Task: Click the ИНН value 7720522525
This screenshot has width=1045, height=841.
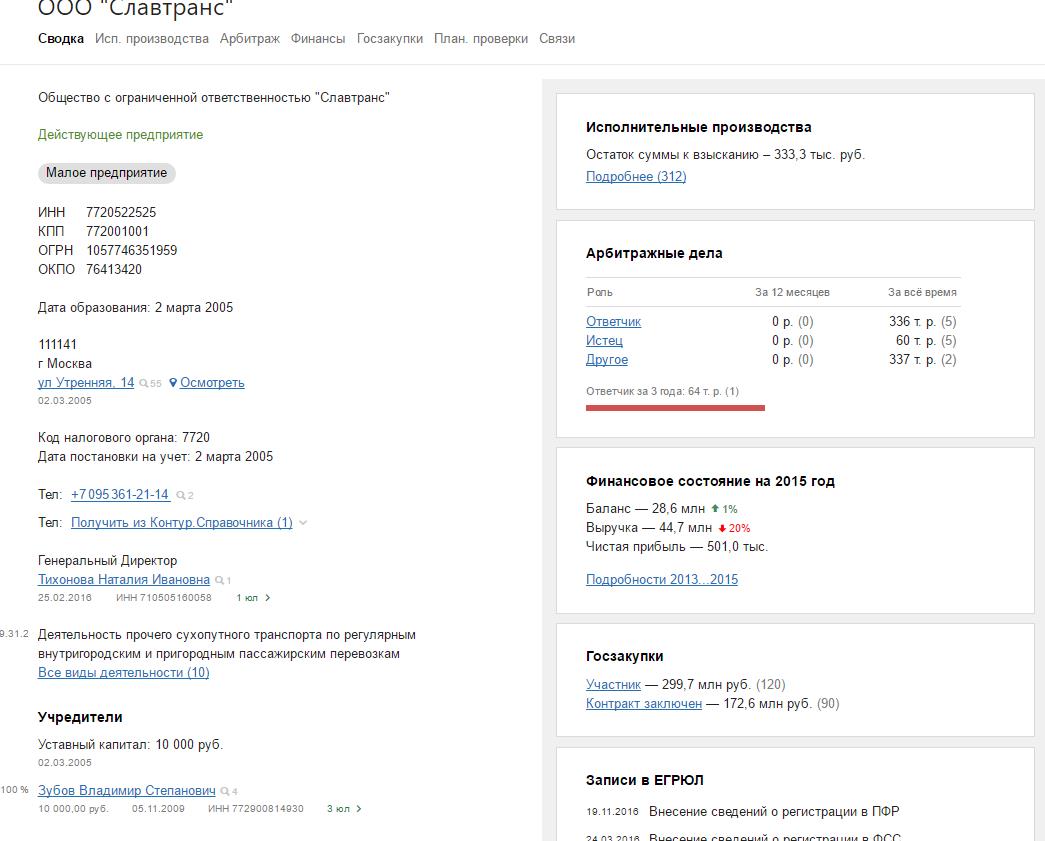Action: [121, 213]
